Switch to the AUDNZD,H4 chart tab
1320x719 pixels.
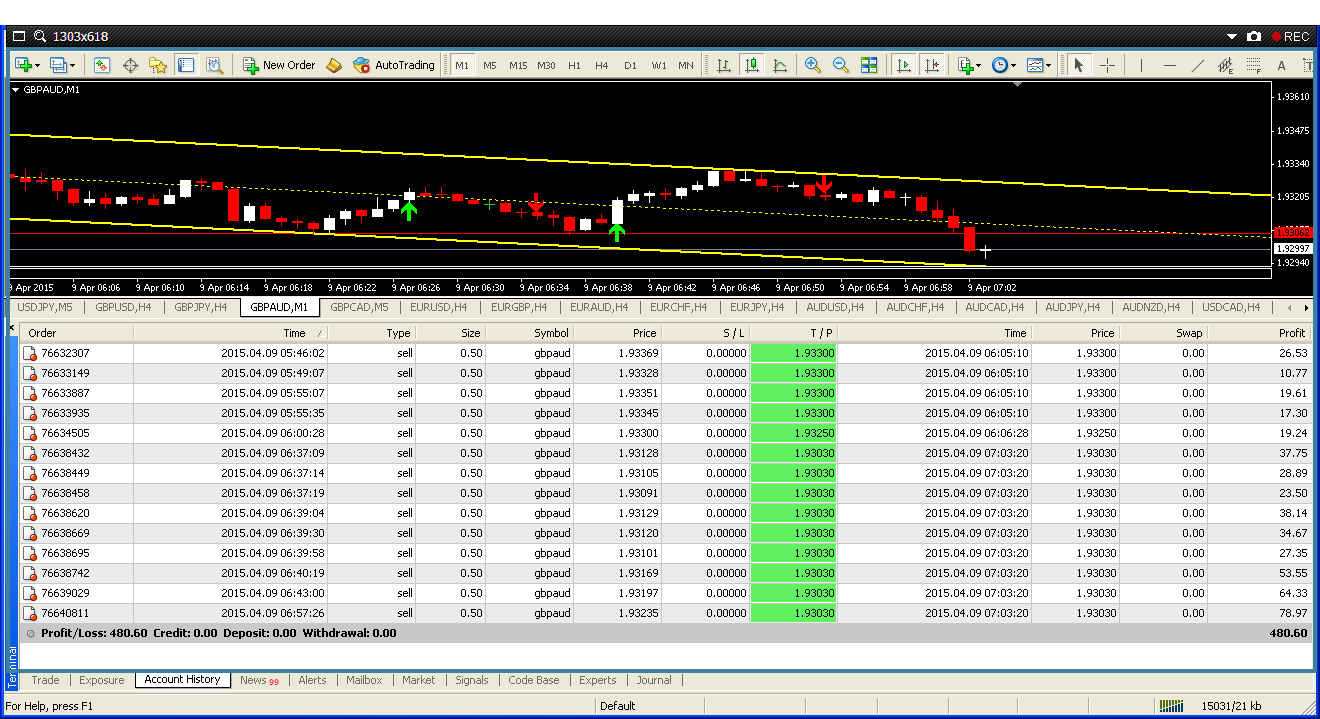tap(1151, 307)
